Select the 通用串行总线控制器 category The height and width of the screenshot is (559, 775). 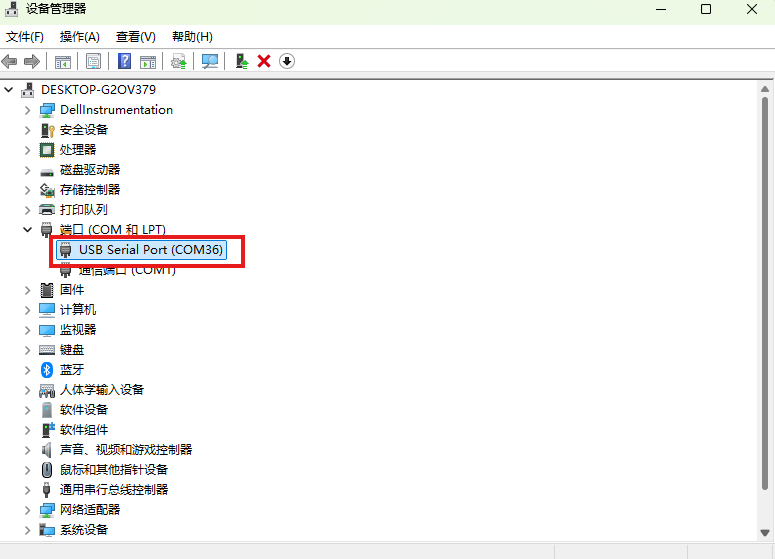(x=114, y=489)
